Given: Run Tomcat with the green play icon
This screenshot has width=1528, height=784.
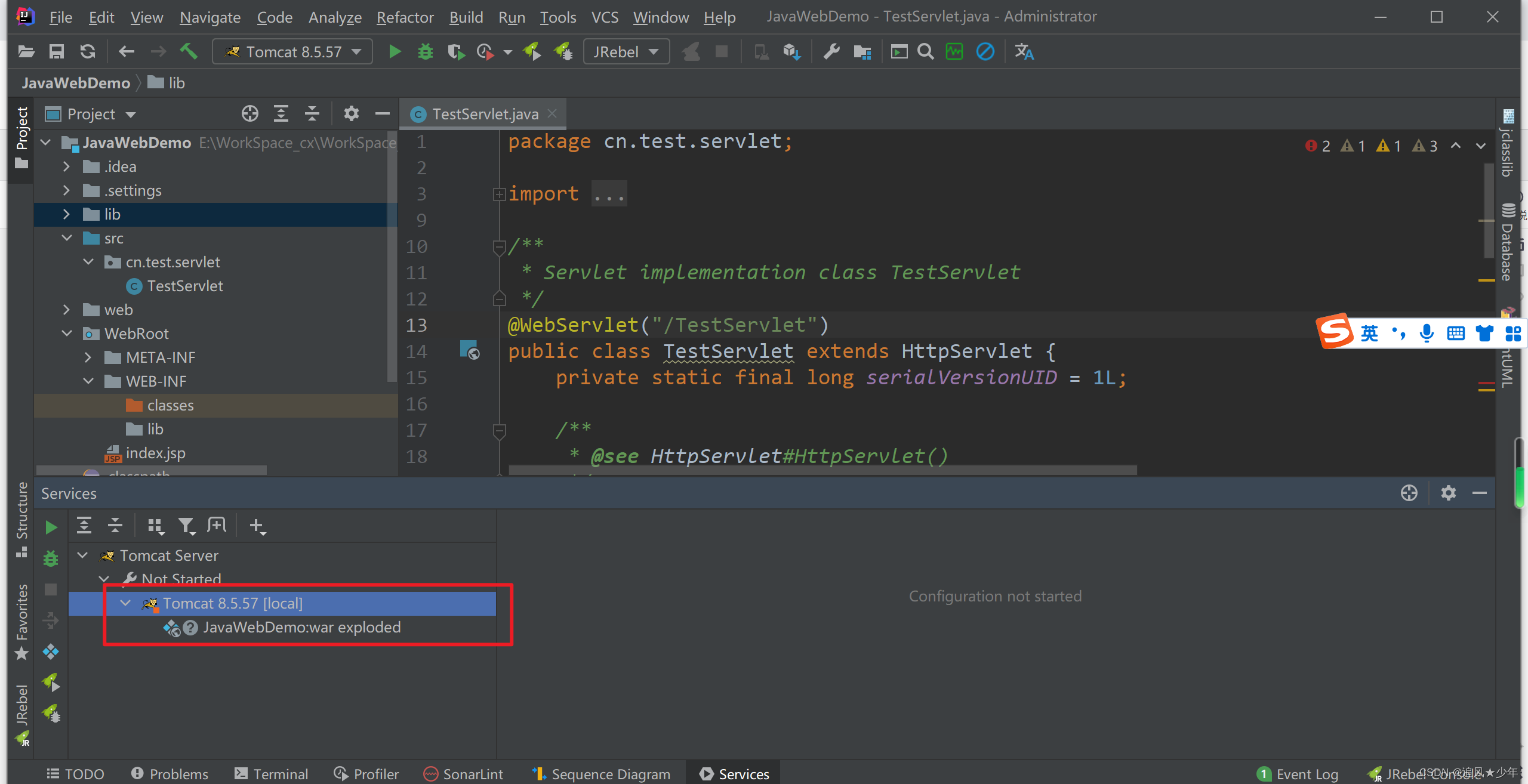Looking at the screenshot, I should click(394, 52).
